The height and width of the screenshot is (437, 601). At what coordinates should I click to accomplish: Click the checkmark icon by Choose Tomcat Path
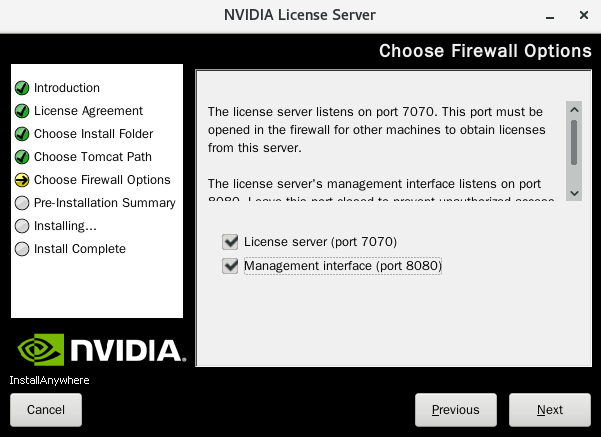22,157
